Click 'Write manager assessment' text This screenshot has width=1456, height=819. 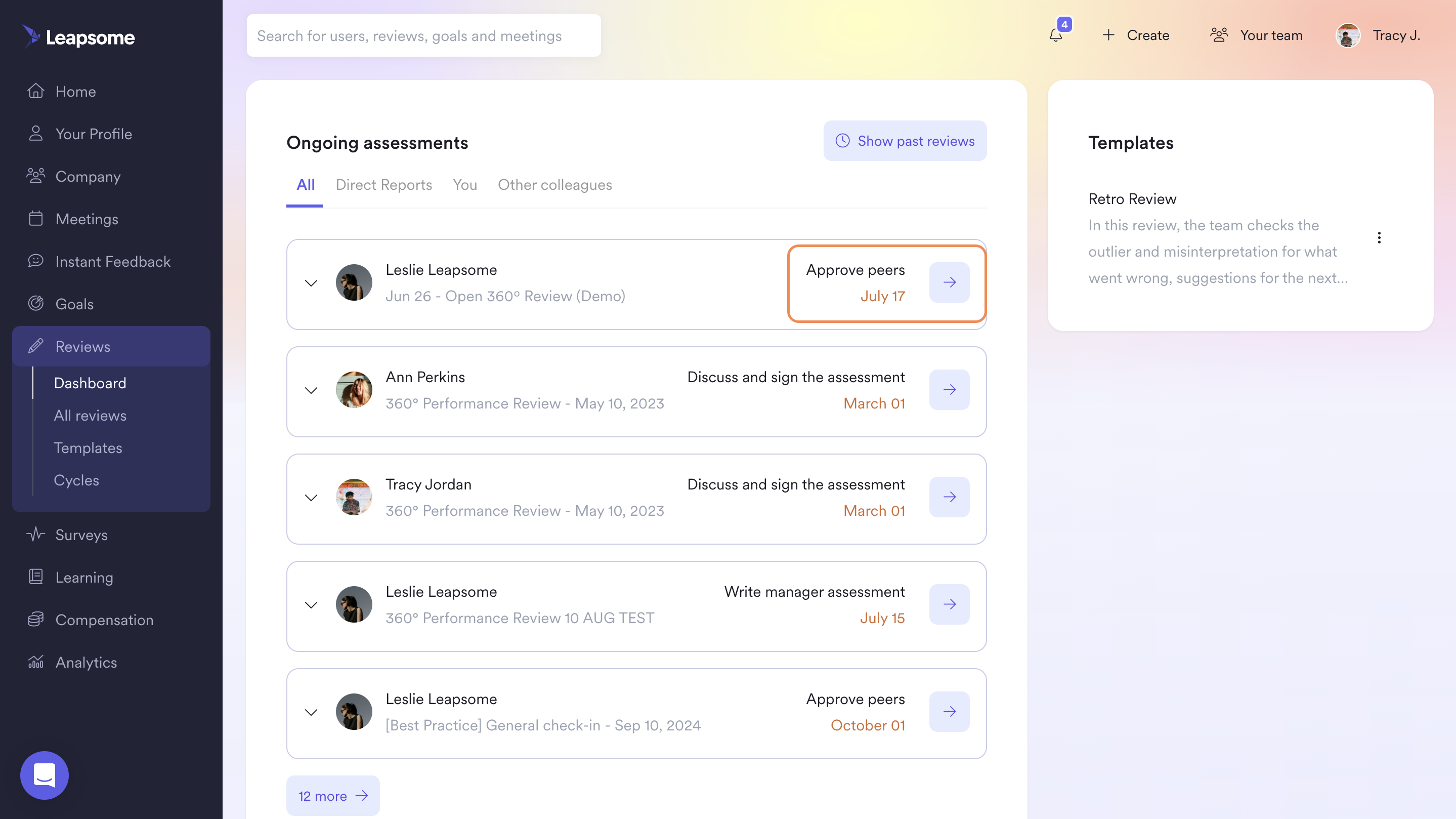point(815,592)
